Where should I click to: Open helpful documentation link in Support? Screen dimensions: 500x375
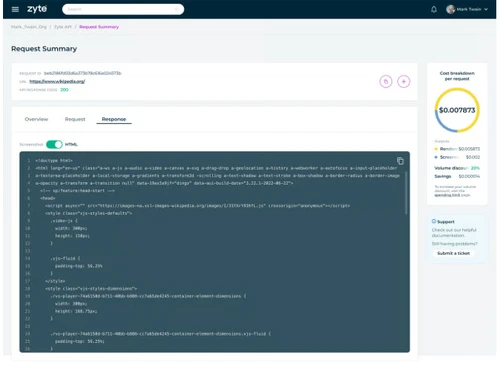454,233
